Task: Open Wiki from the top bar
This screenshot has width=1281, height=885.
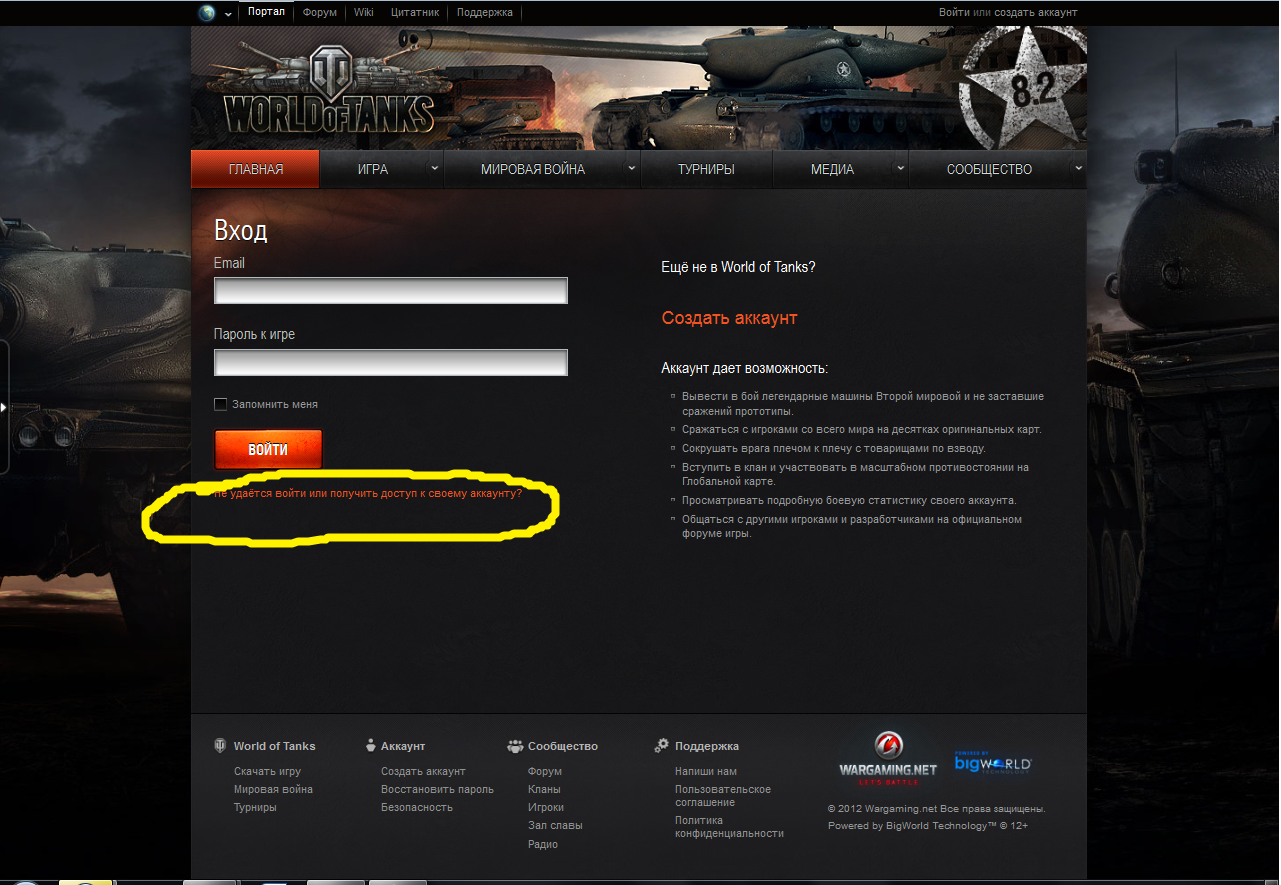Action: pos(364,12)
